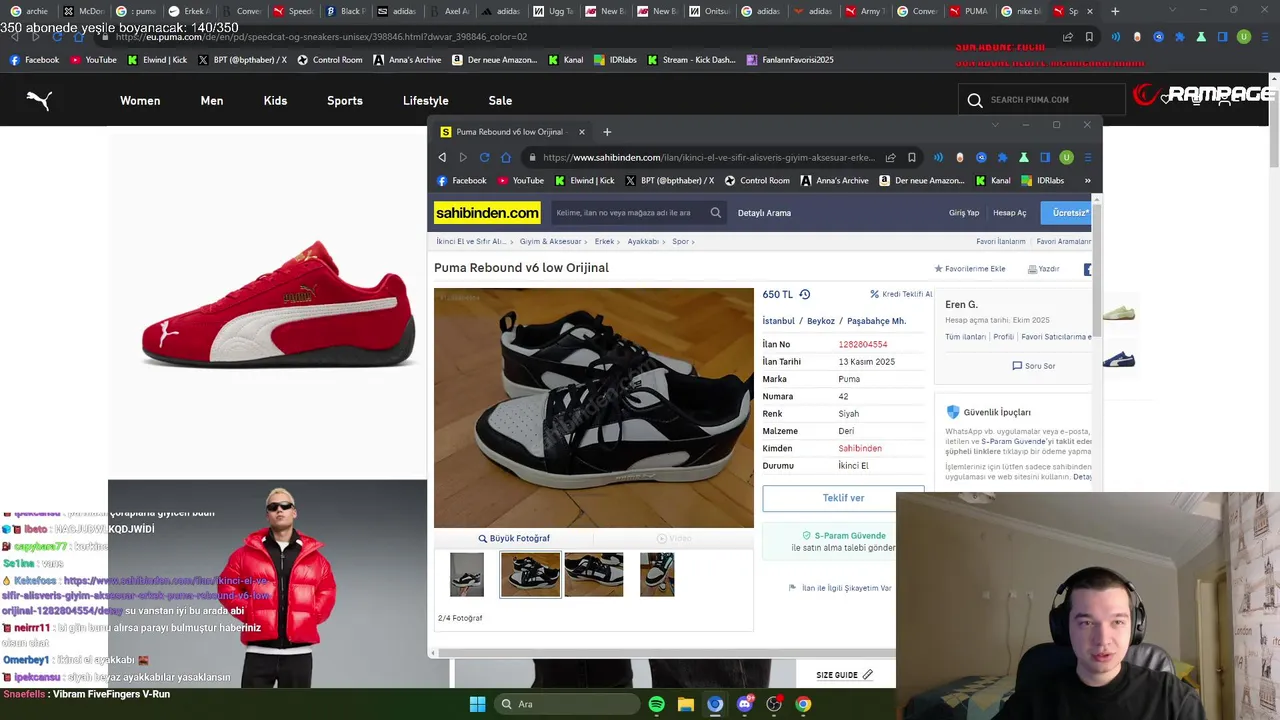Open the tab search dropdown arrow in front window

pyautogui.click(x=995, y=125)
